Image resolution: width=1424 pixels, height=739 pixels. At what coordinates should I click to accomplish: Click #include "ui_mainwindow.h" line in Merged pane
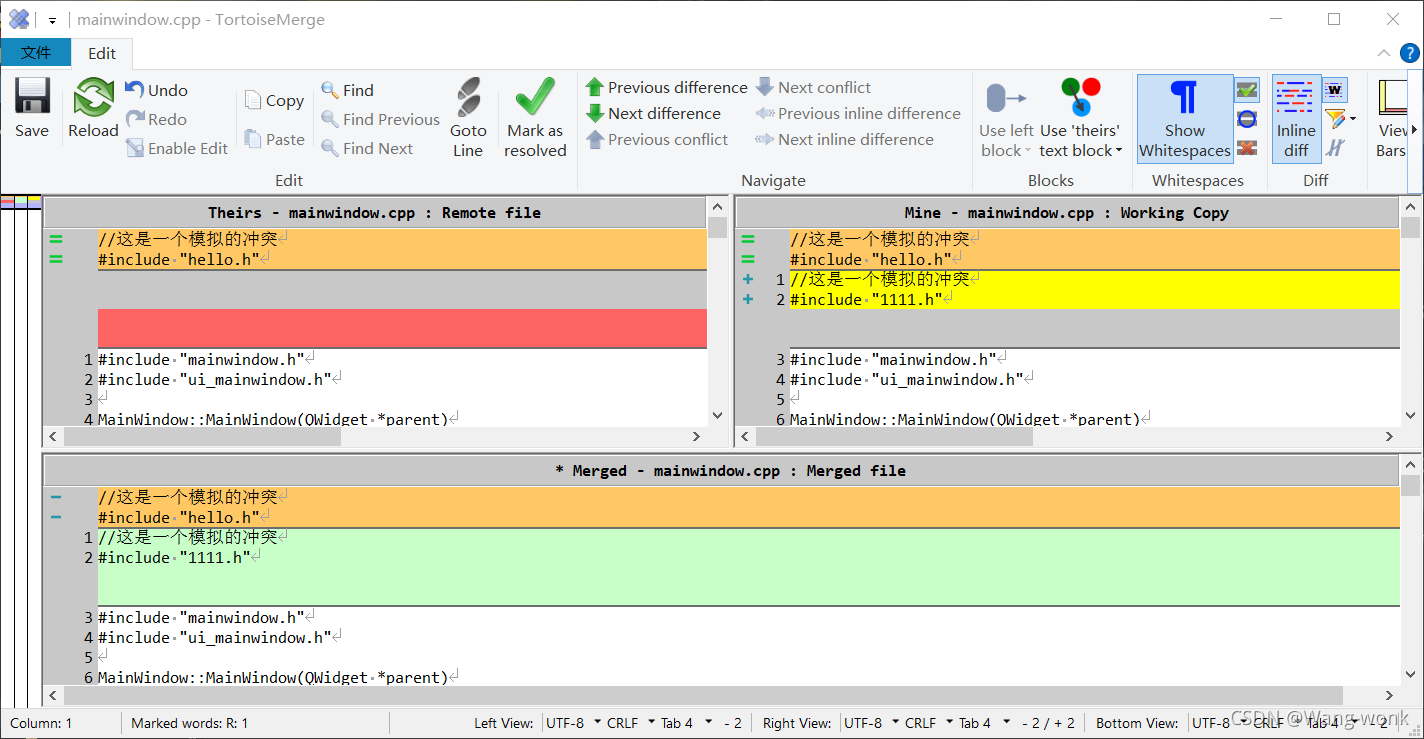pos(748,637)
